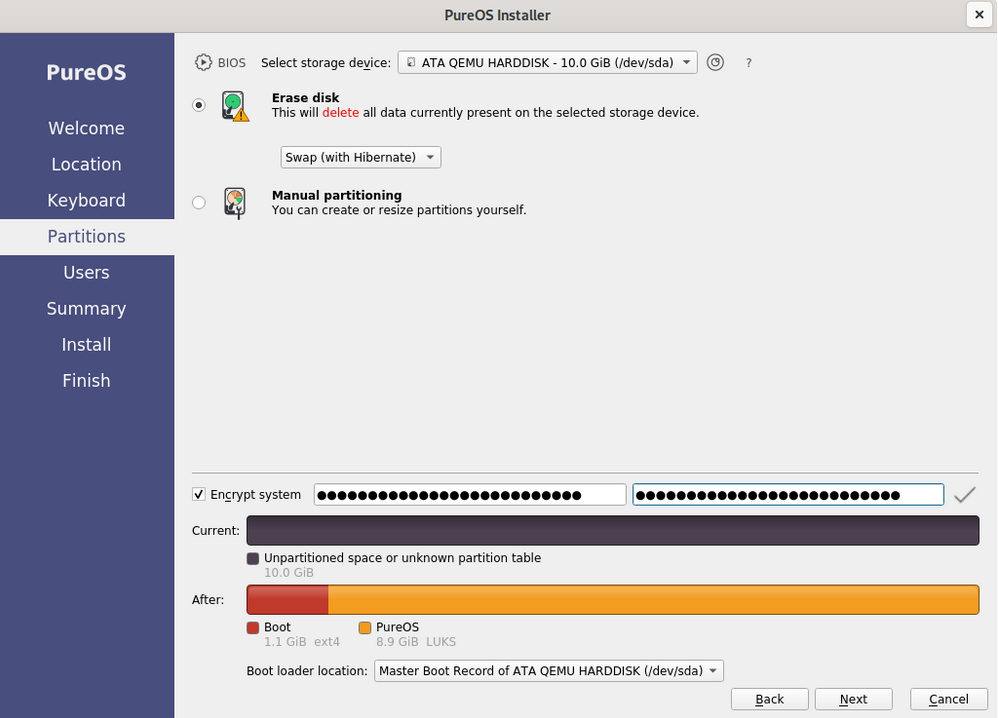This screenshot has width=998, height=718.
Task: Select the Partitions step in sidebar
Action: tap(87, 237)
